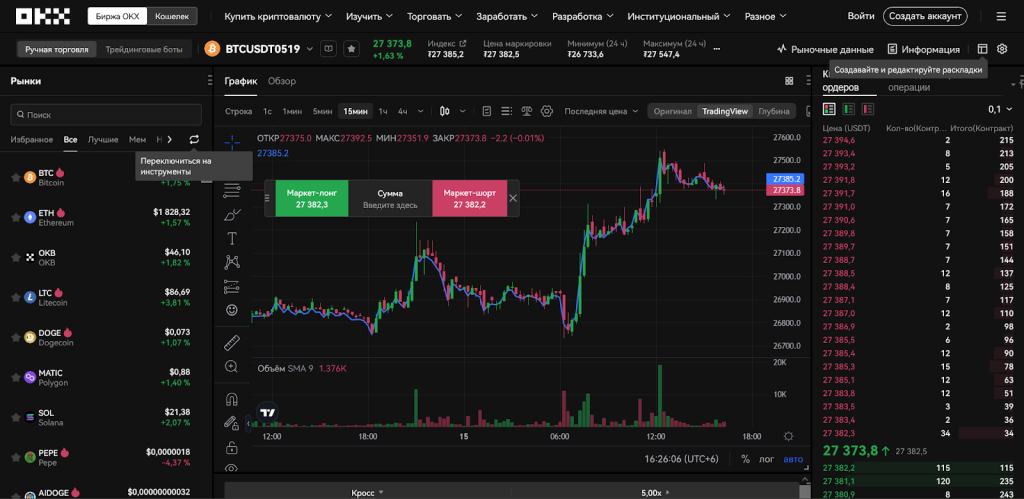
Task: Open the chart settings gear
Action: [x=546, y=111]
